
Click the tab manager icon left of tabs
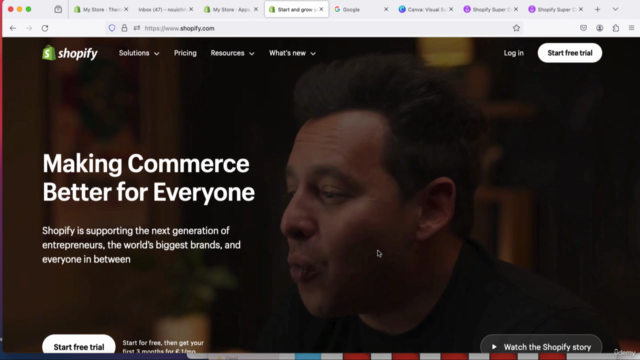pyautogui.click(x=58, y=9)
